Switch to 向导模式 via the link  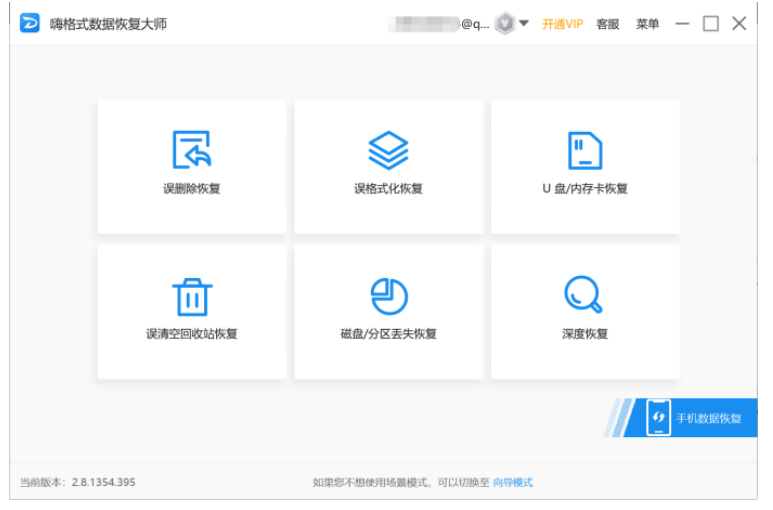pos(514,482)
